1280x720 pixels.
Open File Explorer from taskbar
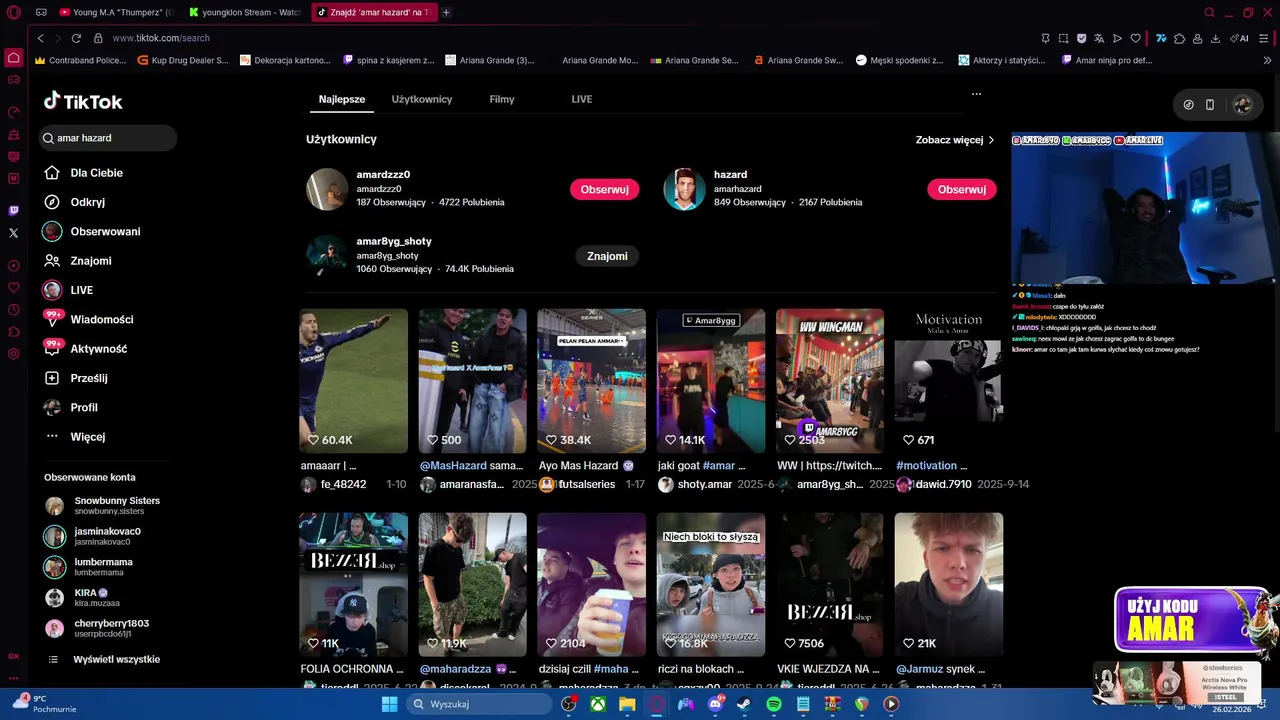click(x=627, y=704)
